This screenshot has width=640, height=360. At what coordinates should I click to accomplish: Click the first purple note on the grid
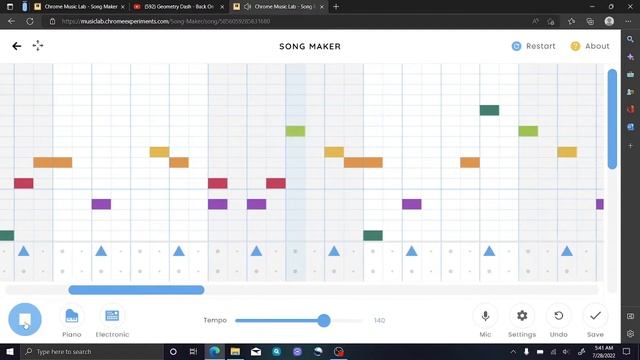[101, 204]
